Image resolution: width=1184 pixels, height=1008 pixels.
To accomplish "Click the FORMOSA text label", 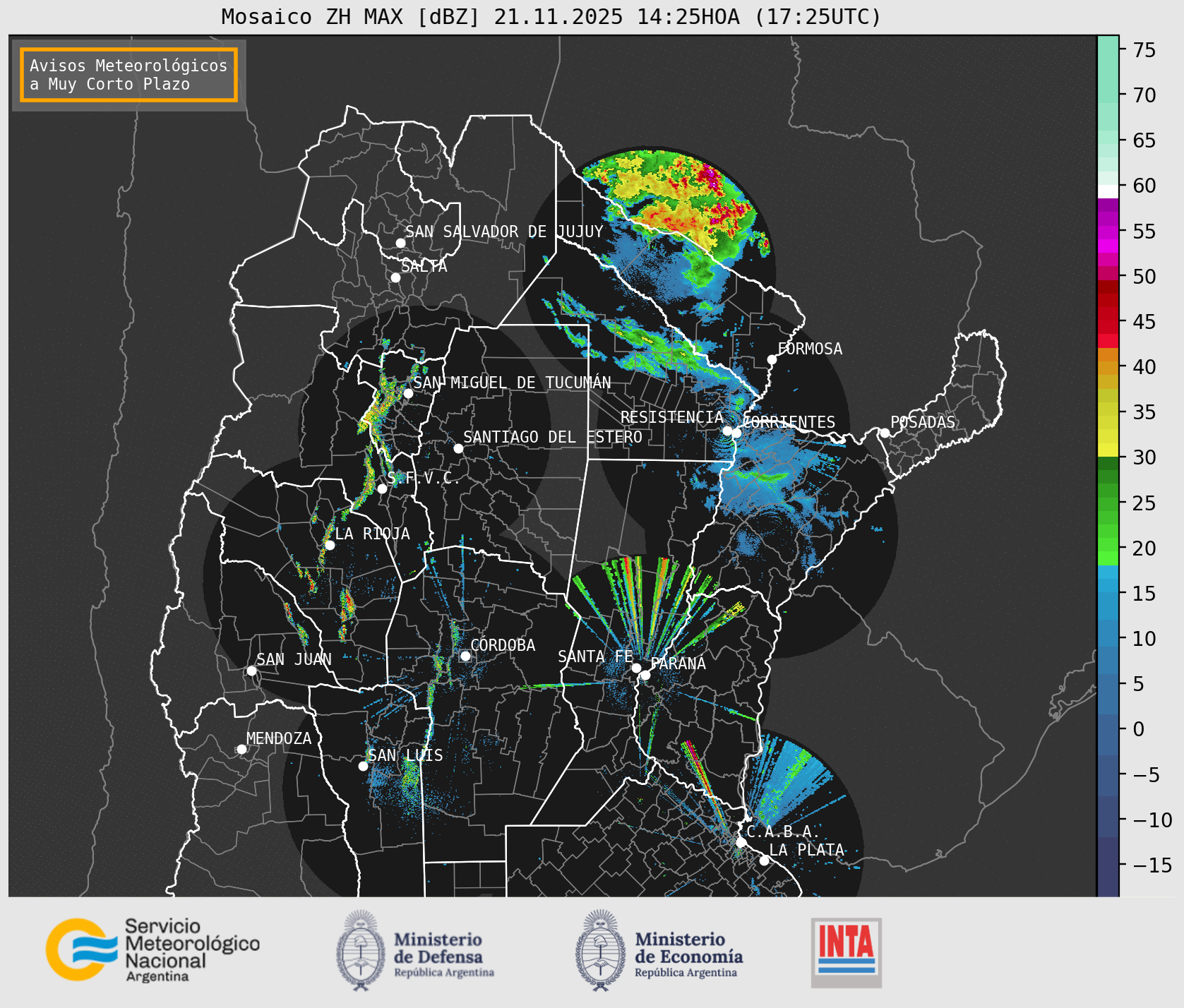I will [x=810, y=349].
